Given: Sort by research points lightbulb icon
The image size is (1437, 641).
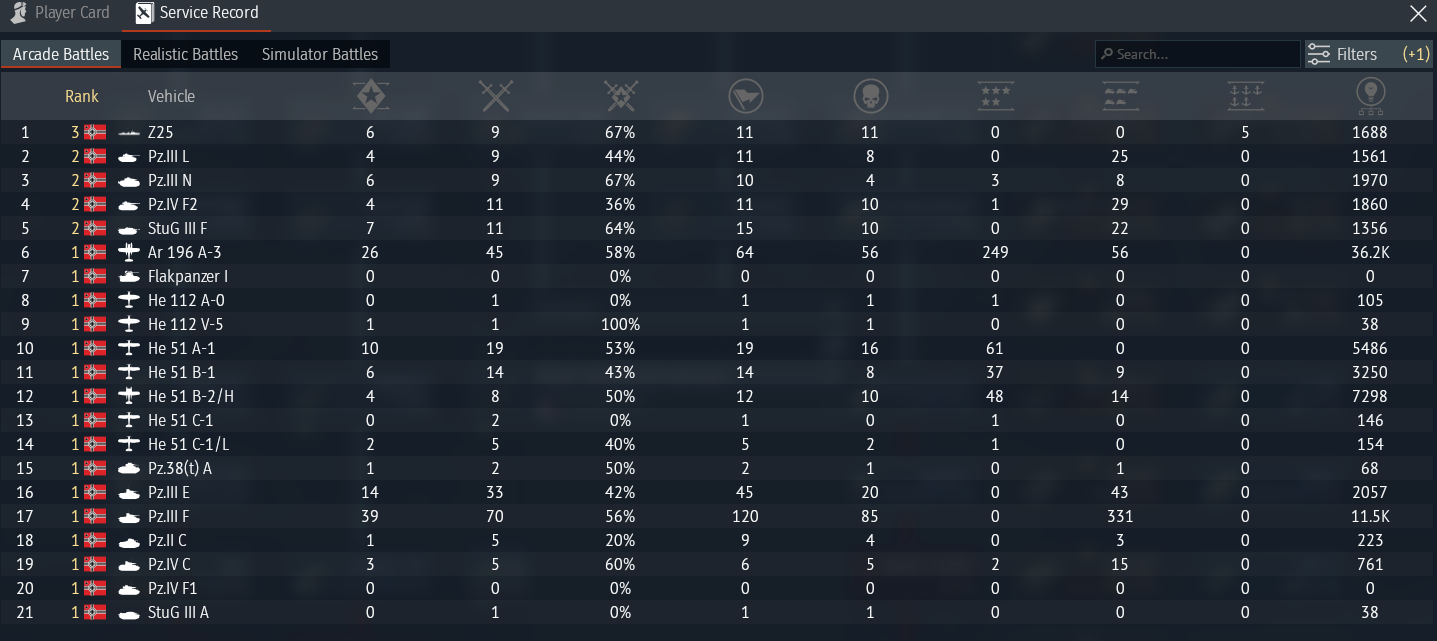Looking at the screenshot, I should 1370,96.
